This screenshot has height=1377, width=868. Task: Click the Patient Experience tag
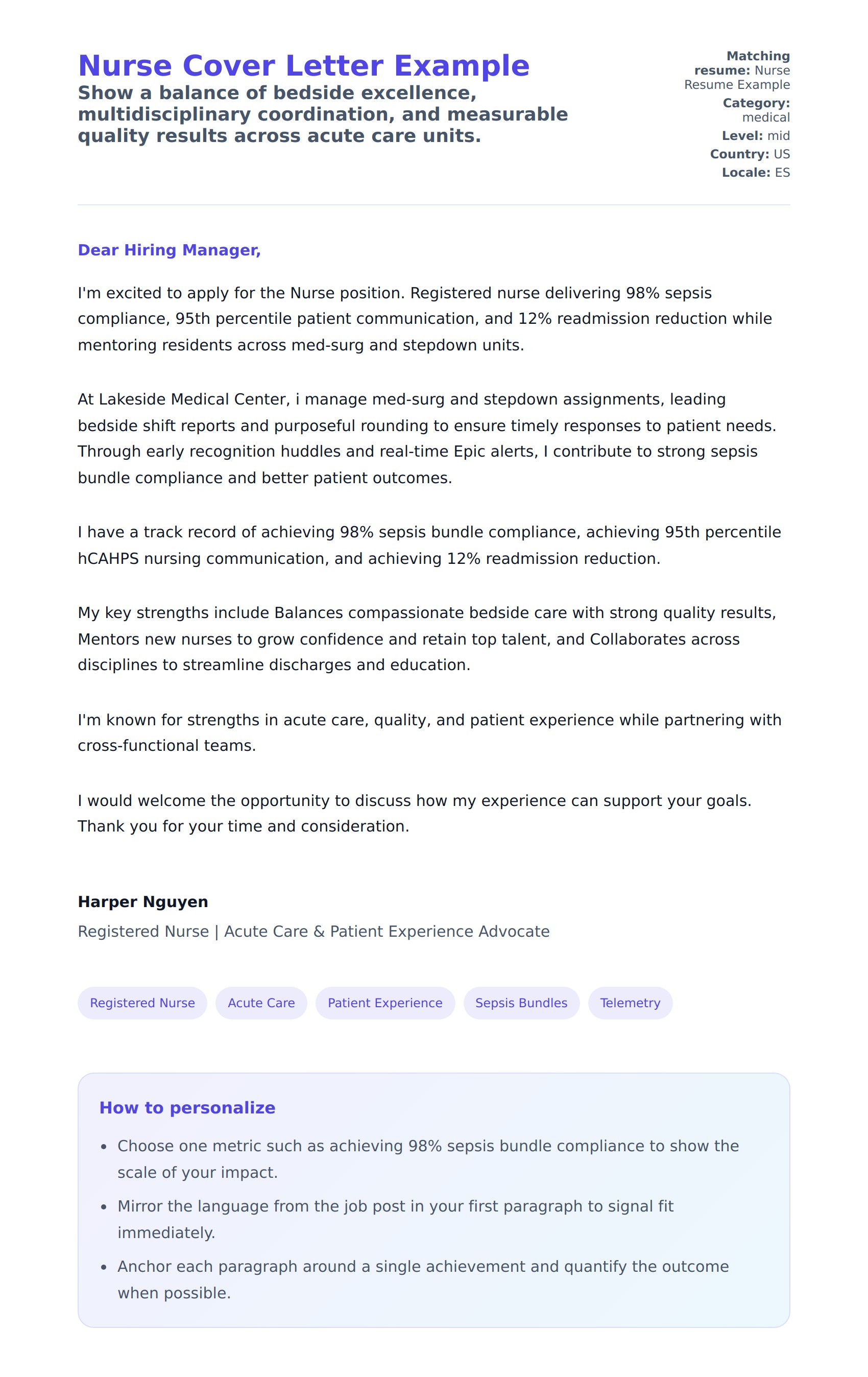[384, 1003]
